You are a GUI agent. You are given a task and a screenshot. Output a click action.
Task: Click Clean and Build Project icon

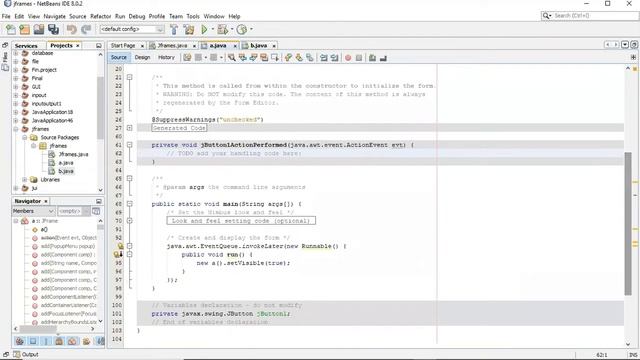click(189, 29)
